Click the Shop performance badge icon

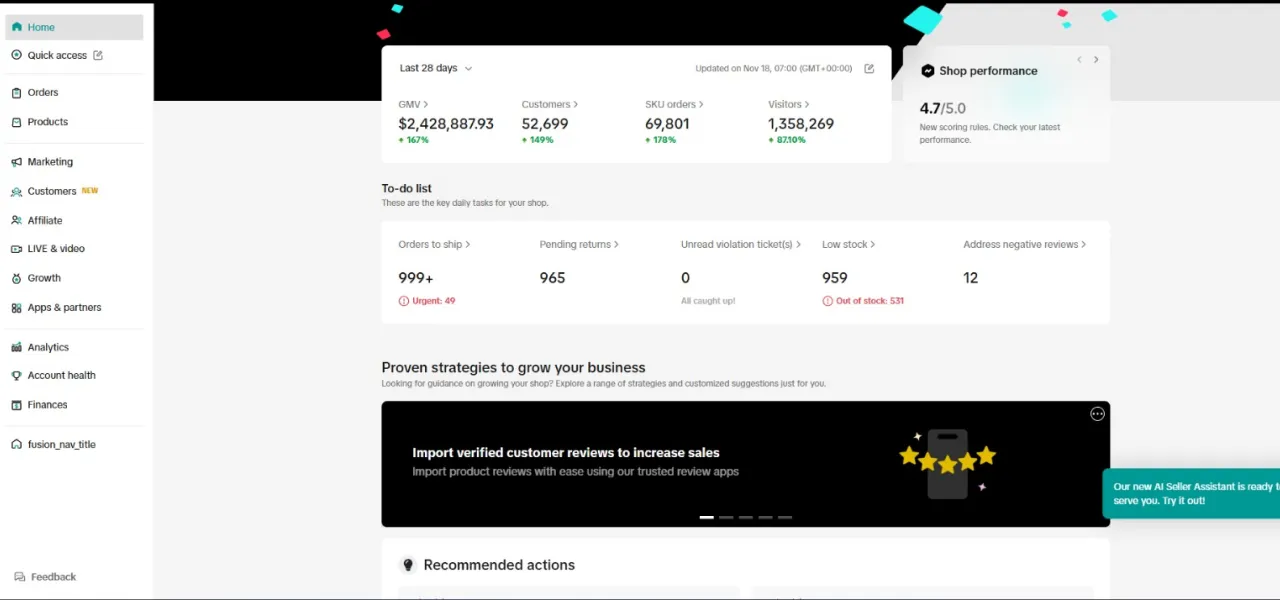tap(927, 71)
